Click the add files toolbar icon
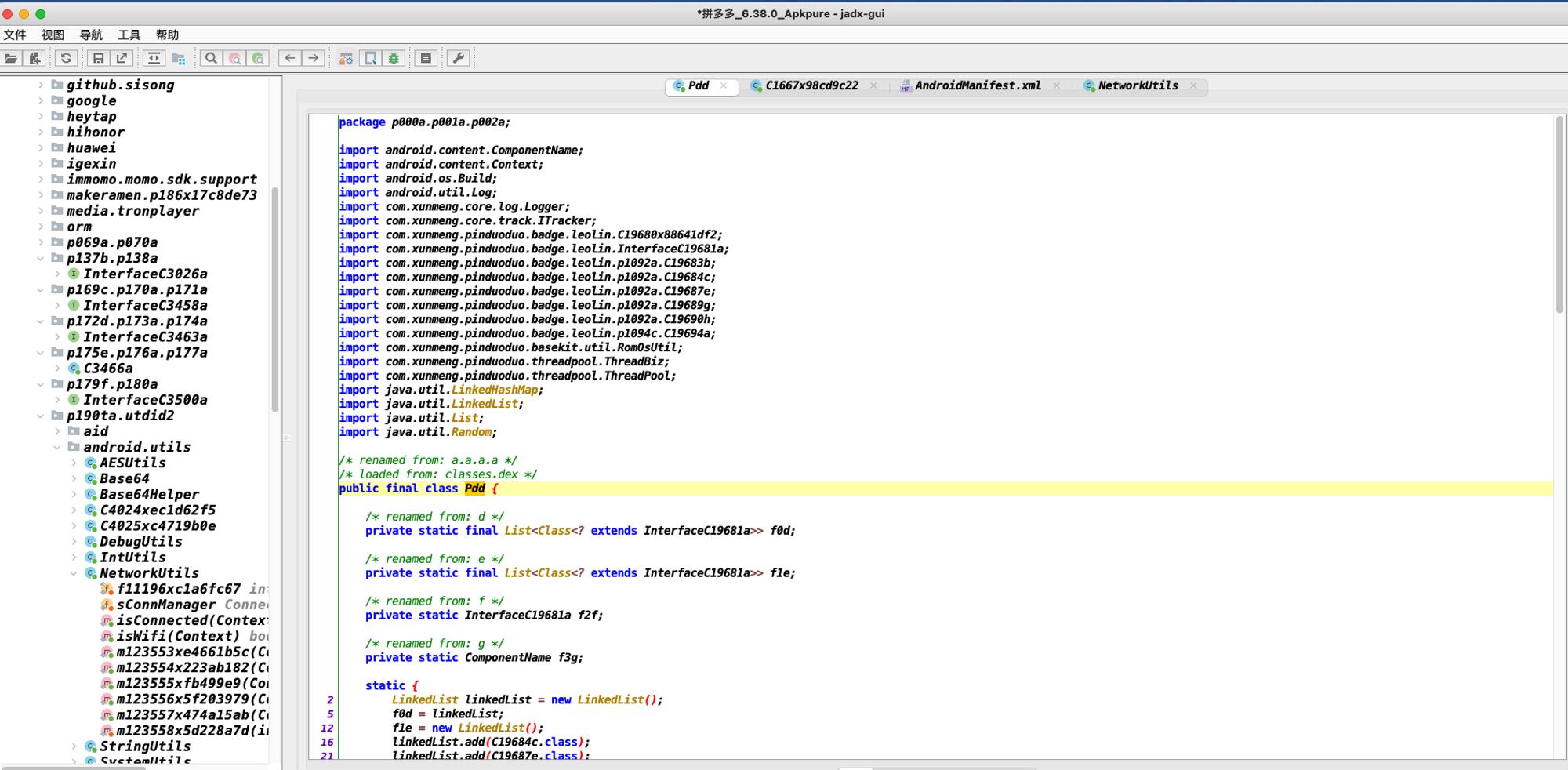This screenshot has width=1568, height=770. pyautogui.click(x=34, y=58)
